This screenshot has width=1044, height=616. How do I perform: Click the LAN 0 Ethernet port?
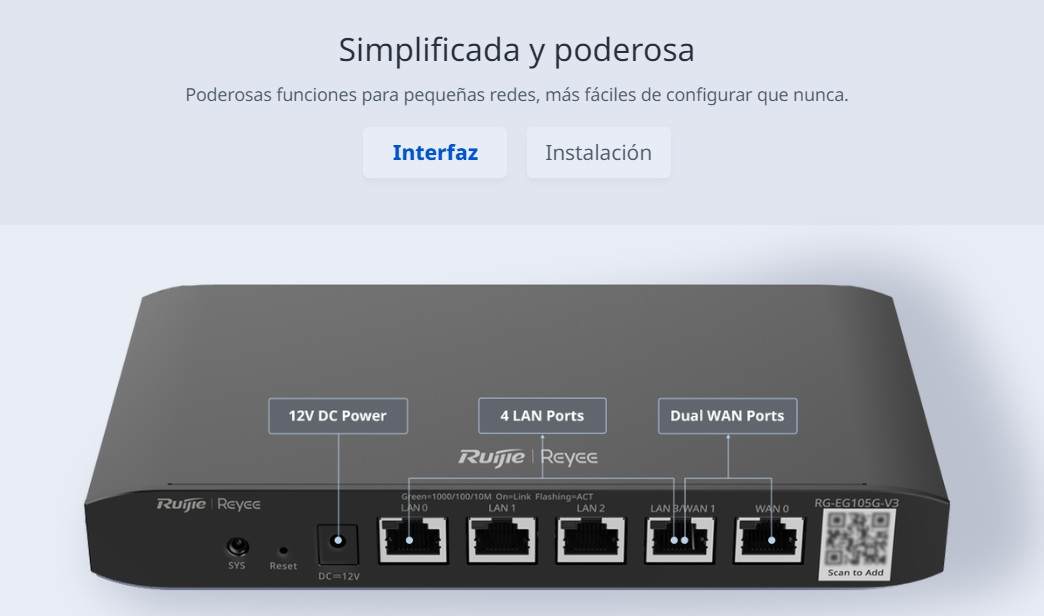[413, 541]
